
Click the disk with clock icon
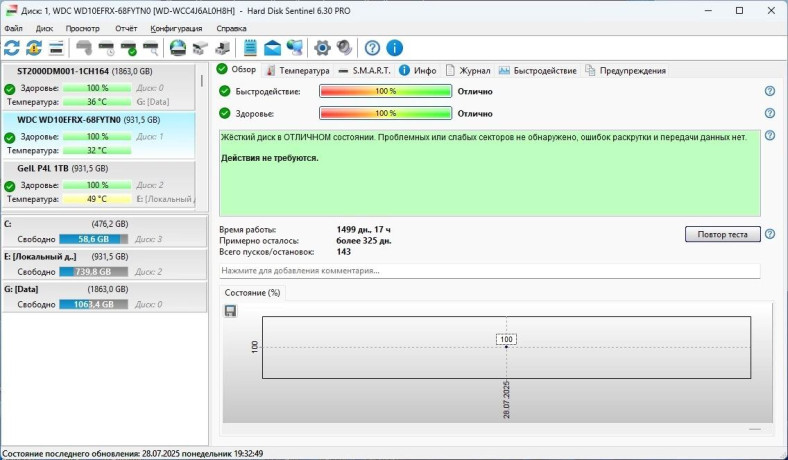107,48
